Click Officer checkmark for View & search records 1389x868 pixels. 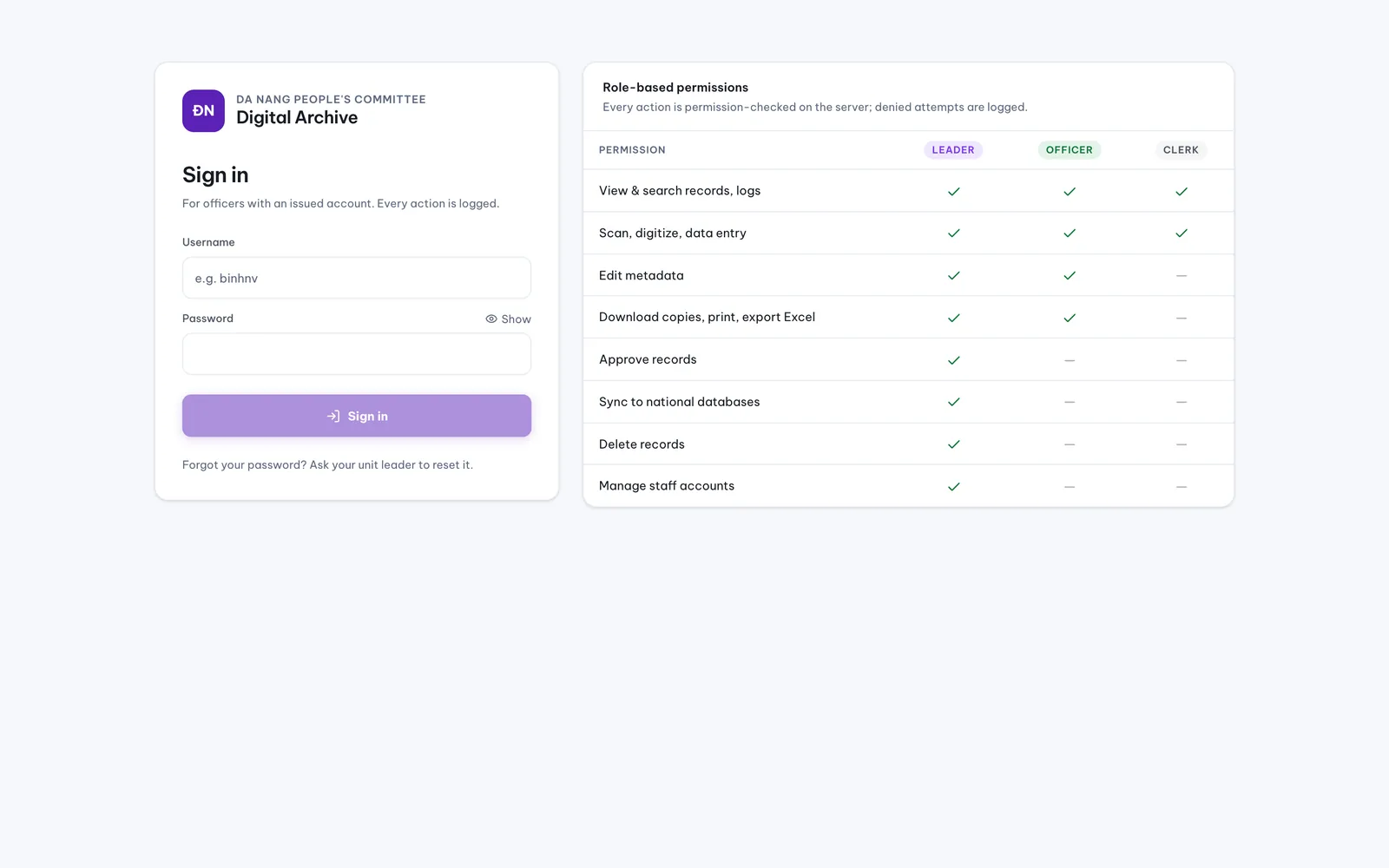coord(1070,191)
